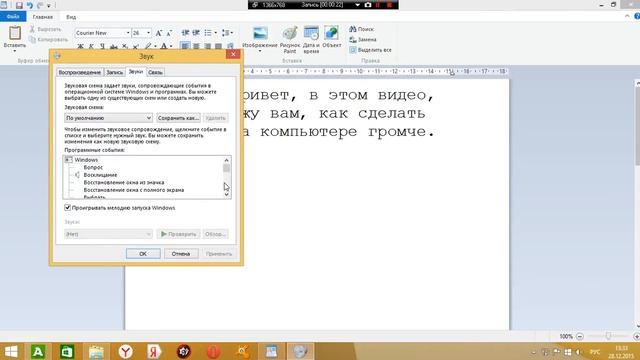Justify the text alignment

[x=218, y=46]
